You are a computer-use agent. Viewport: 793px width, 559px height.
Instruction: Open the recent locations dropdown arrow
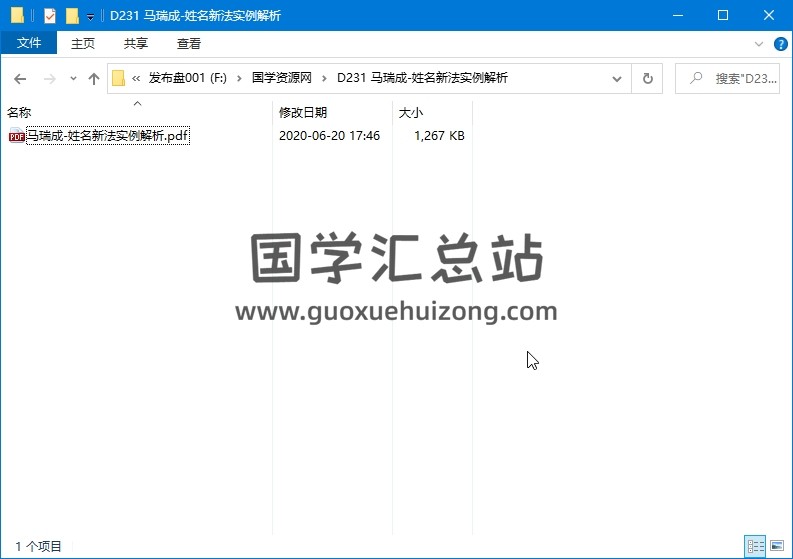pos(73,78)
